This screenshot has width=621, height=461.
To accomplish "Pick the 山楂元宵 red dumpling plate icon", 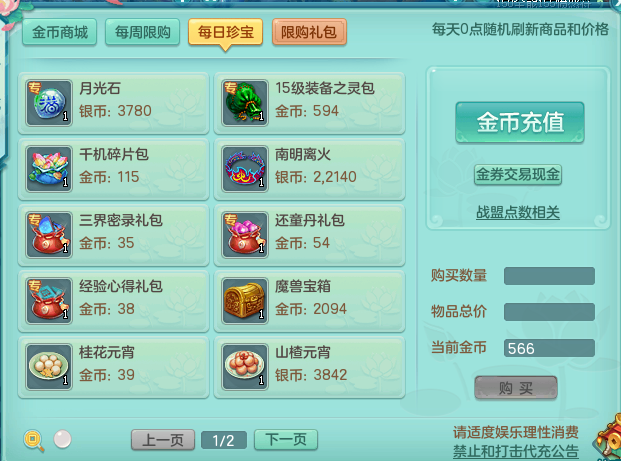I will 245,367.
